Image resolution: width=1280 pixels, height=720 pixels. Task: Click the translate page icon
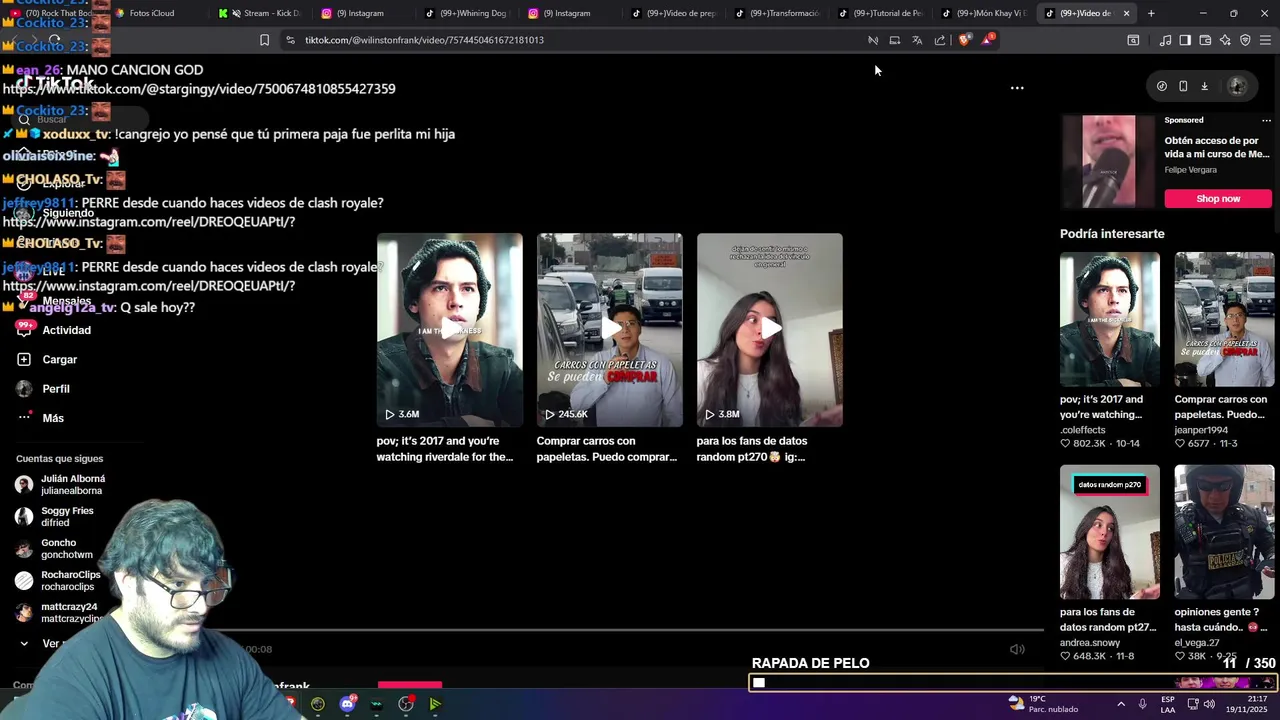tap(917, 40)
